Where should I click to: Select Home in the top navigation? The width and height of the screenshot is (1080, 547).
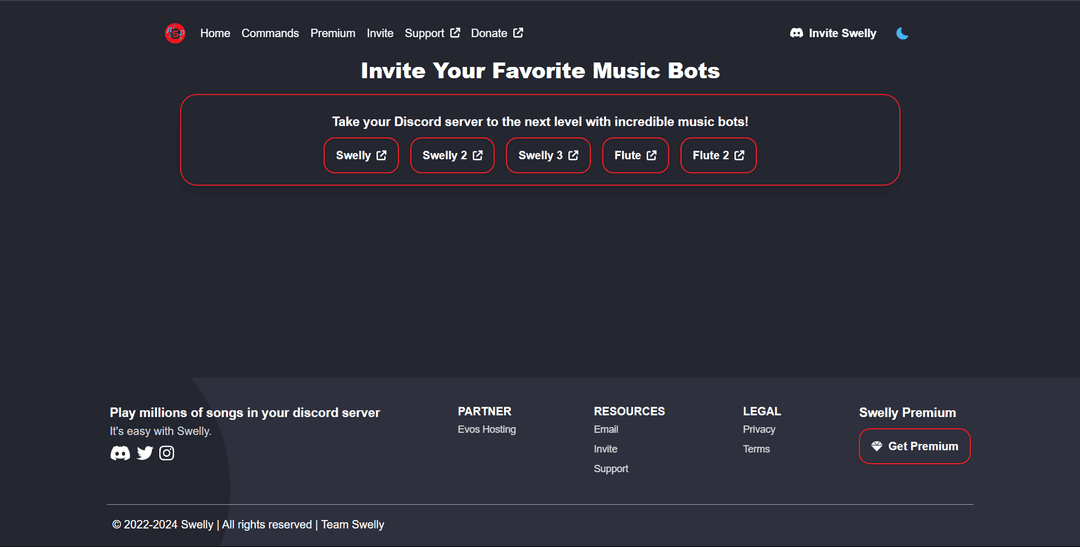(x=215, y=33)
